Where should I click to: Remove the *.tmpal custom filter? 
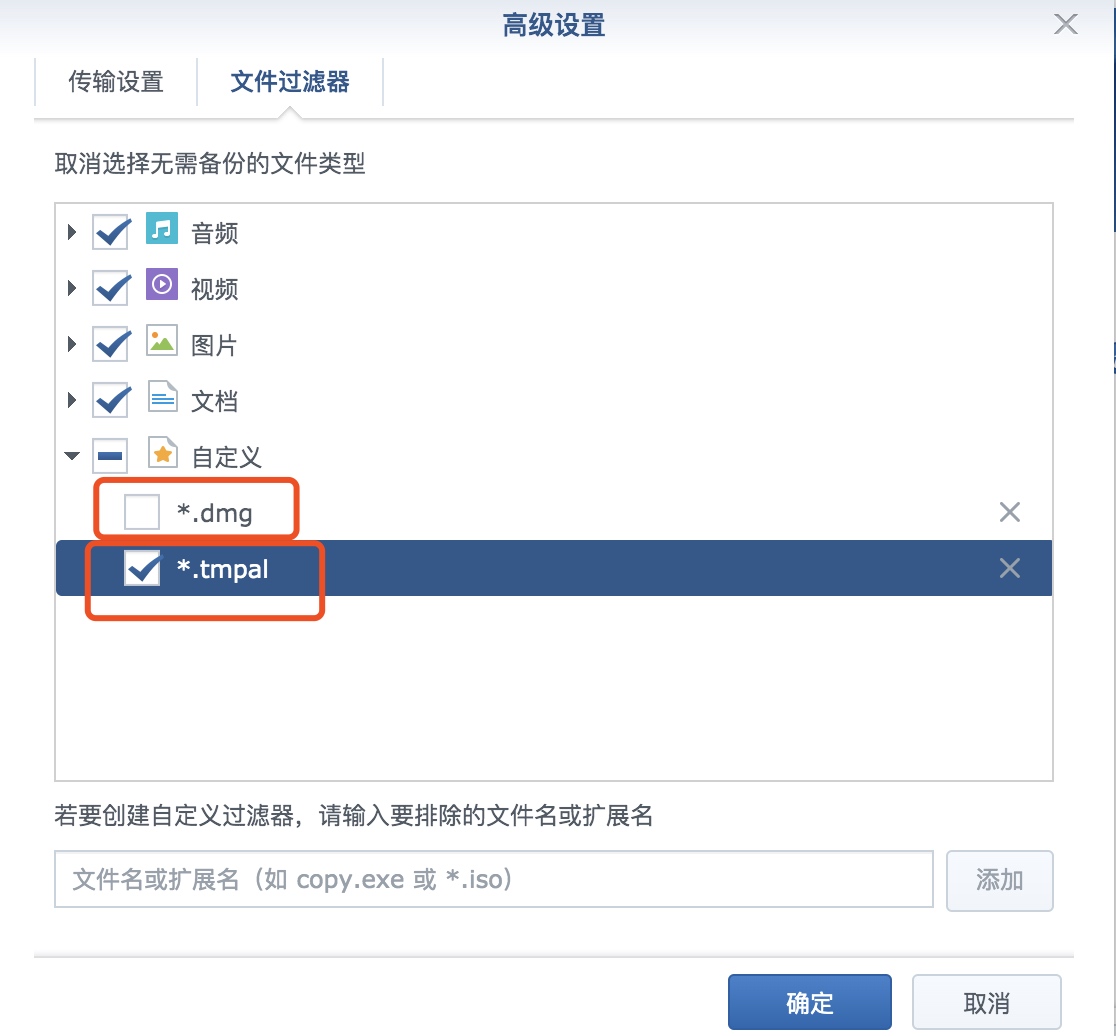(1009, 569)
